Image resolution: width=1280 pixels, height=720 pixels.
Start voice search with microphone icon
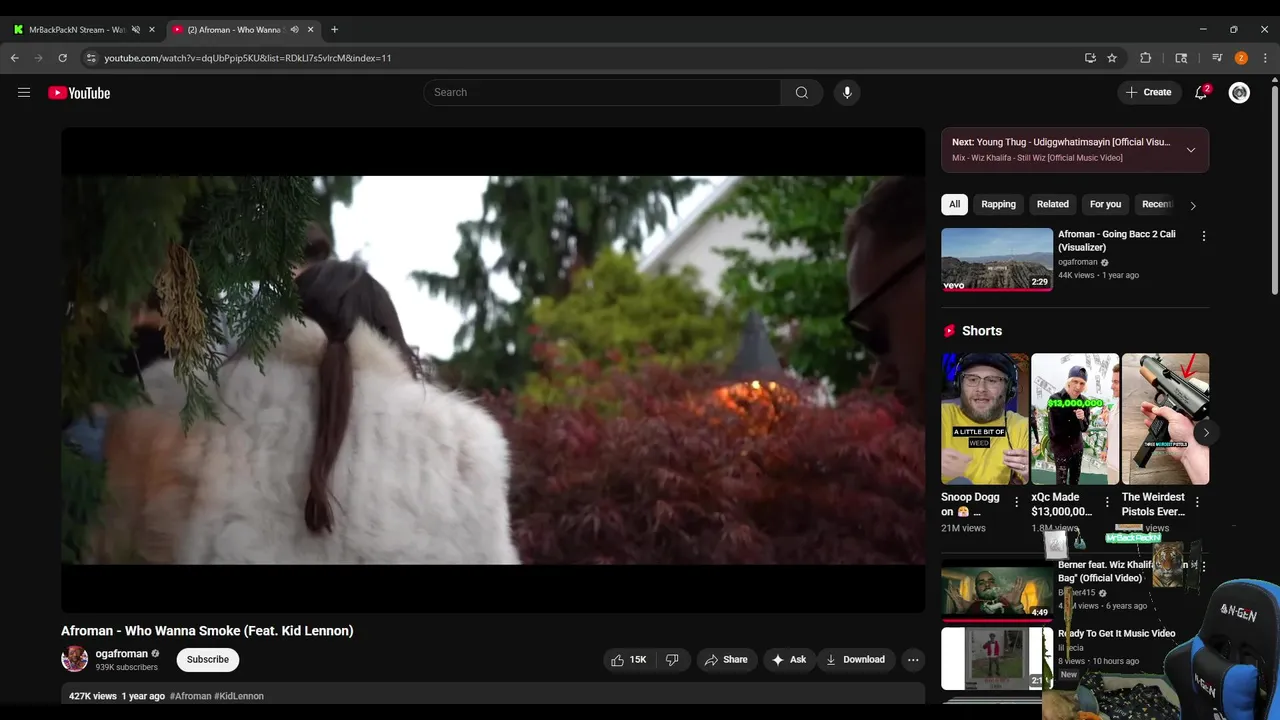[847, 92]
